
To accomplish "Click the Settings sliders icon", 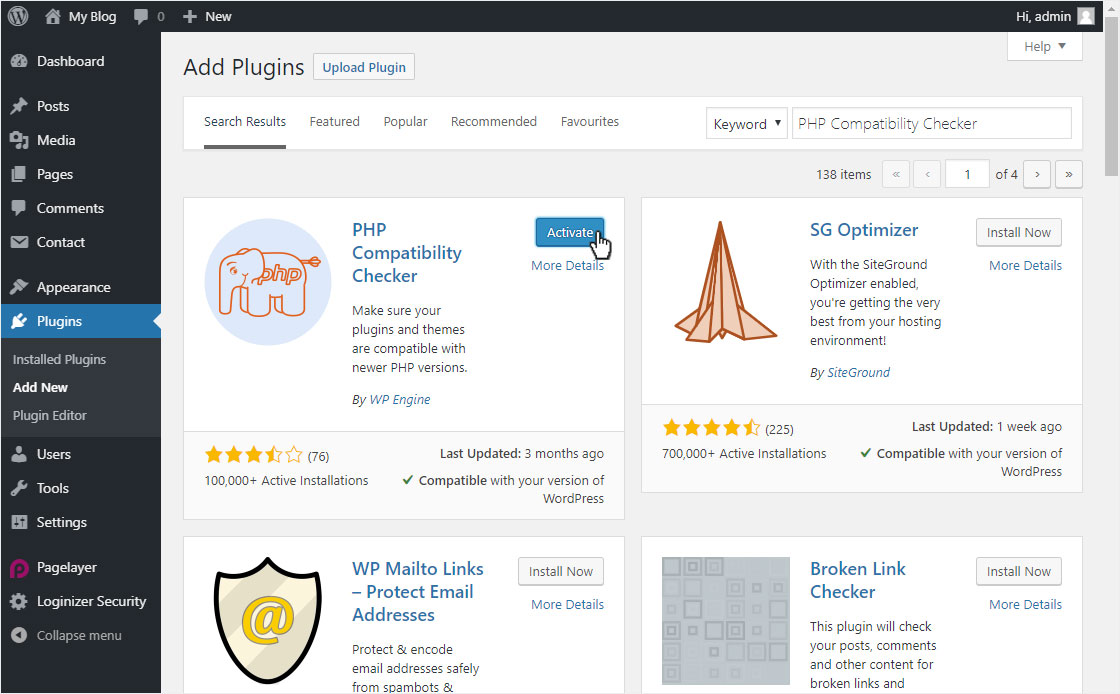I will click(19, 522).
